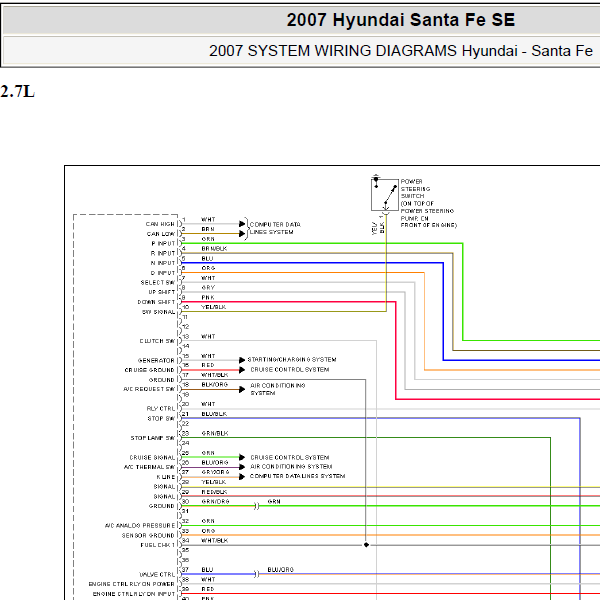Click the 'N INPUT' pin label
The image size is (600, 600).
click(x=163, y=263)
